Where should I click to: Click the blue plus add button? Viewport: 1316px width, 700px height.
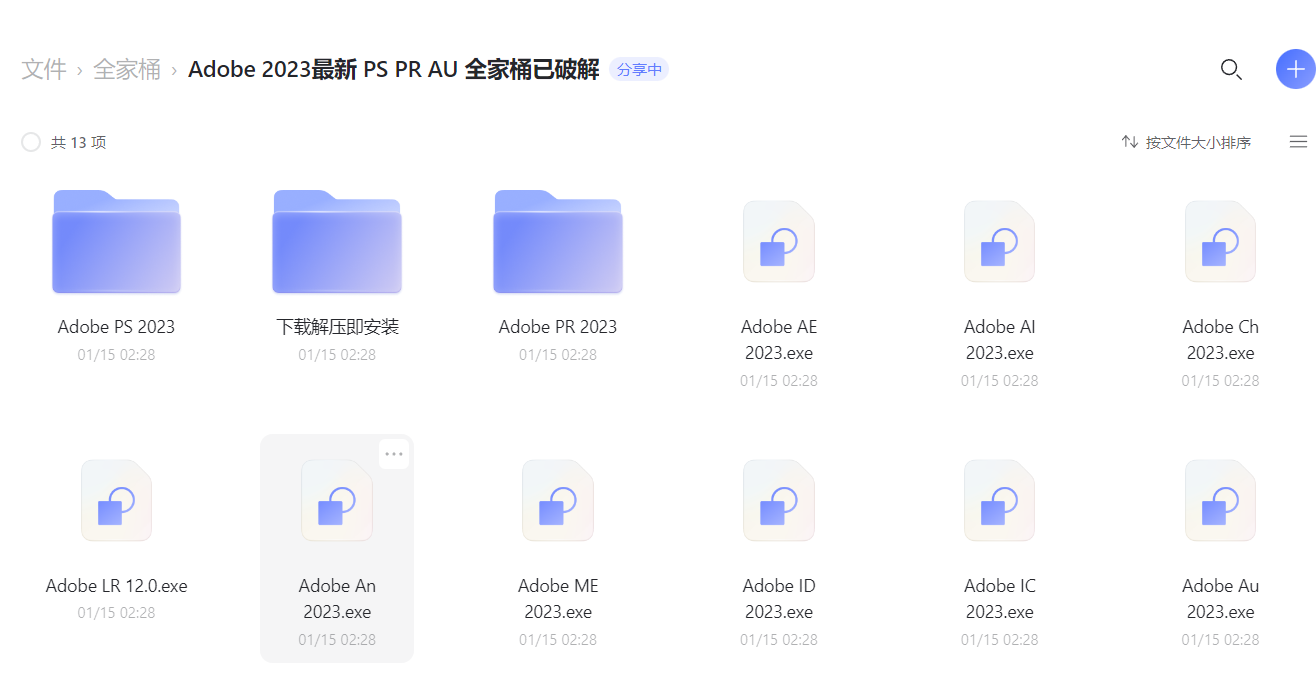coord(1296,69)
